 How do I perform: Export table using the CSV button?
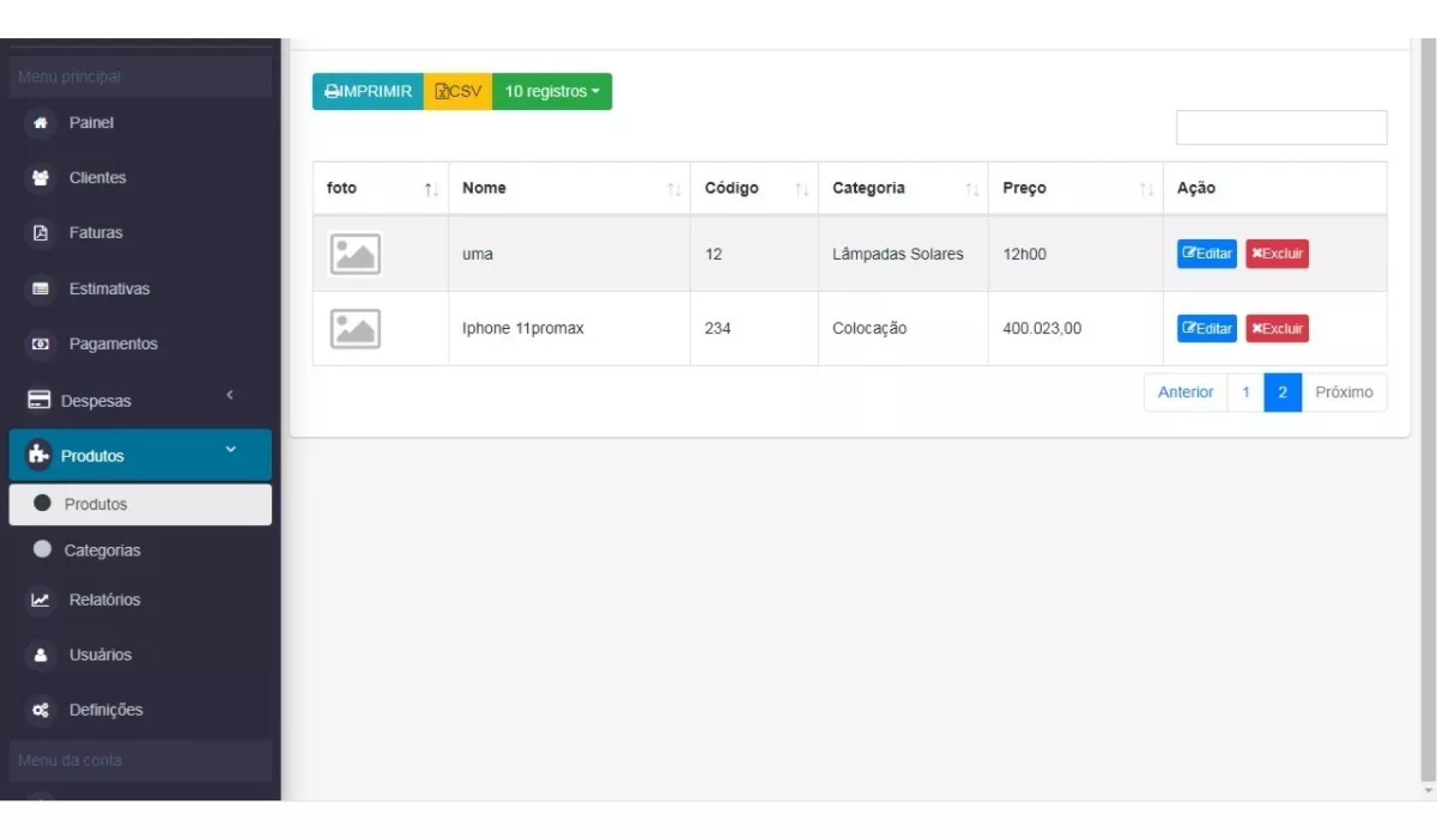(458, 91)
